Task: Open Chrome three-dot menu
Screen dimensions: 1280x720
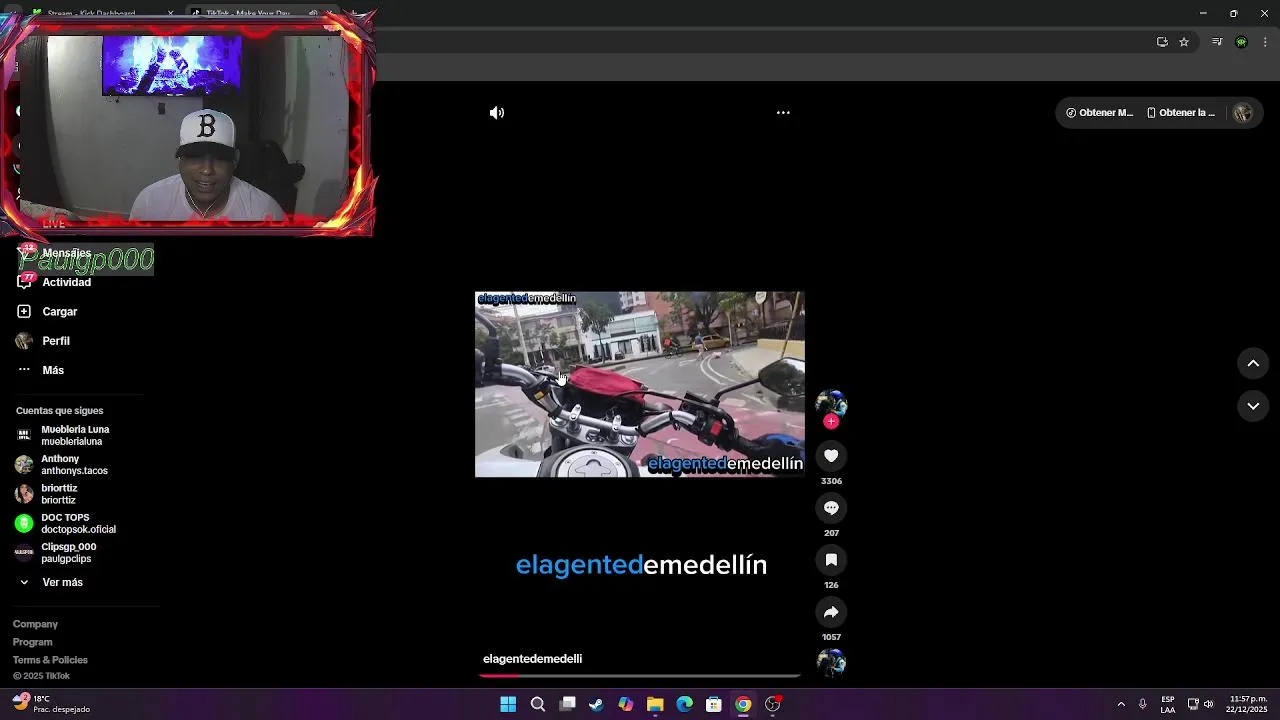Action: (1266, 42)
